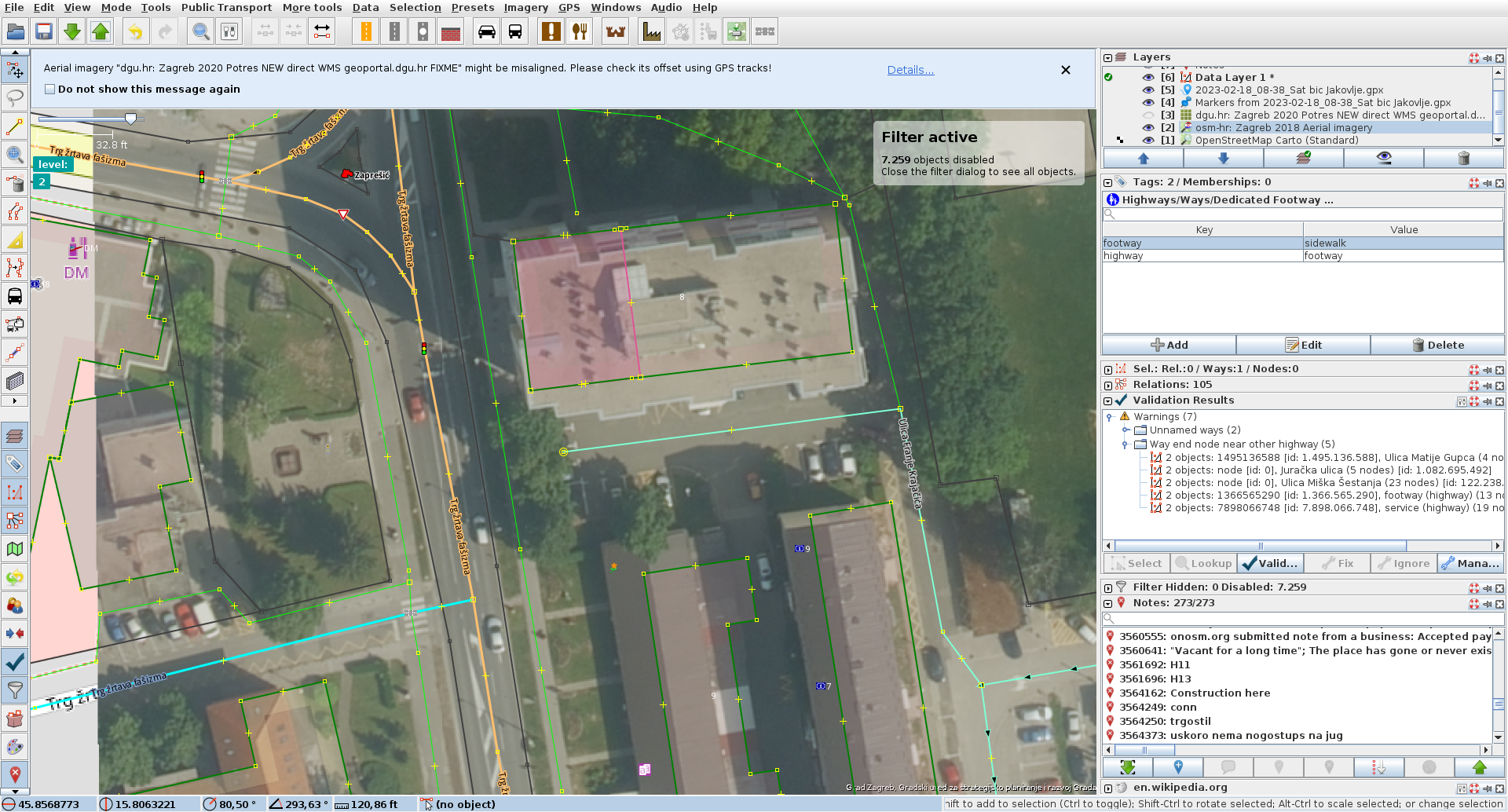Check 'Do not show this message again'
Image resolution: width=1508 pixels, height=812 pixels.
click(x=50, y=90)
